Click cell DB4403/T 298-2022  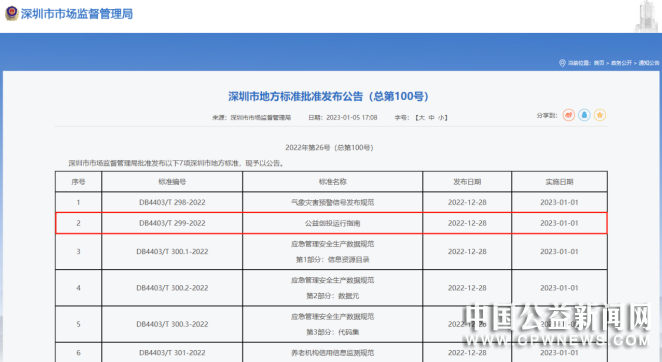click(172, 202)
